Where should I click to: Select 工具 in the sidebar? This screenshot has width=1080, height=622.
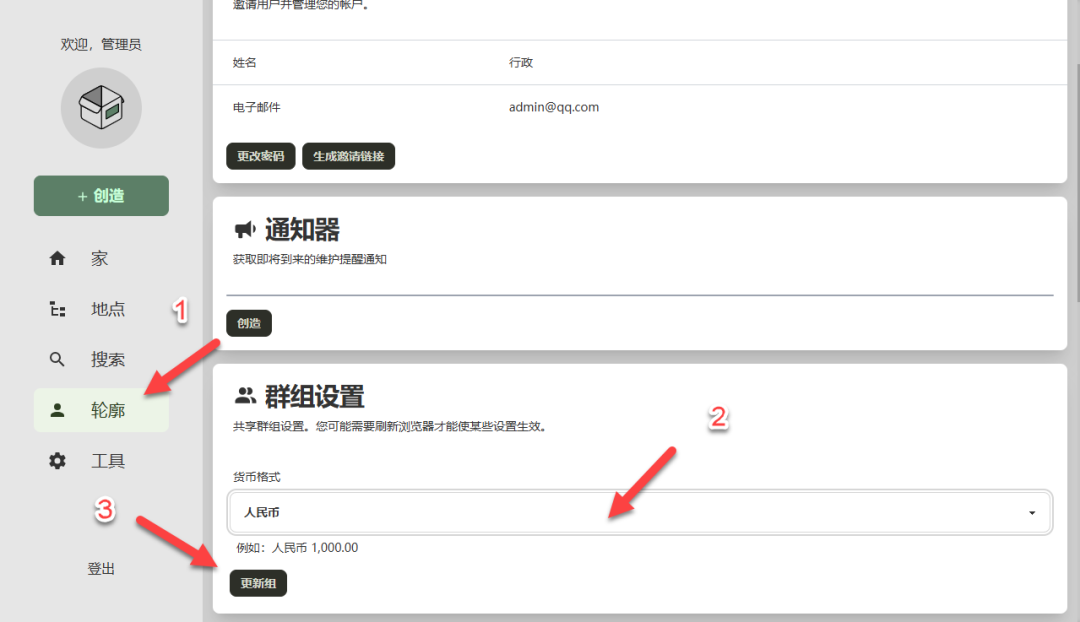coord(106,460)
